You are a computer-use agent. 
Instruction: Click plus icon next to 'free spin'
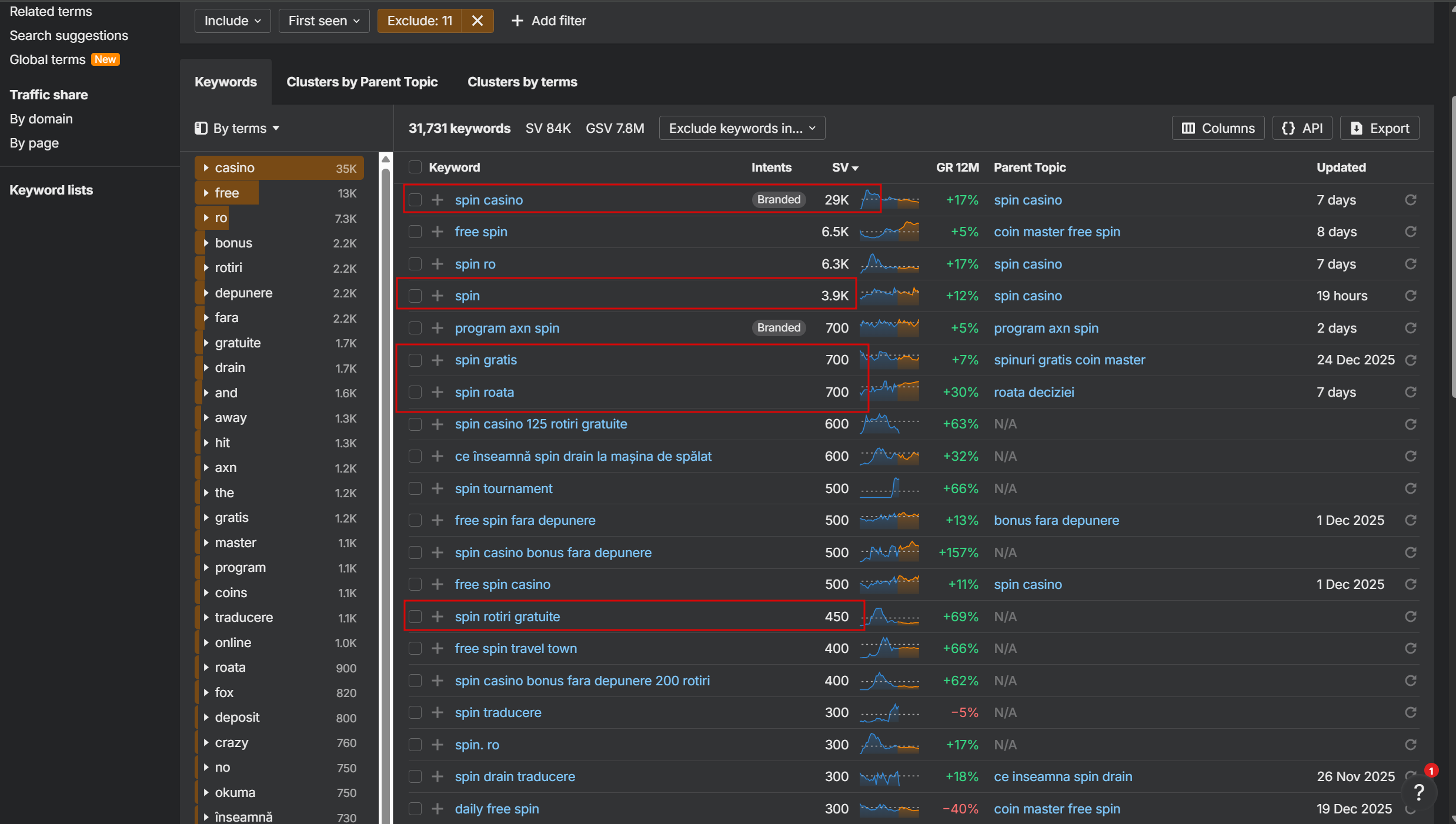pos(437,232)
